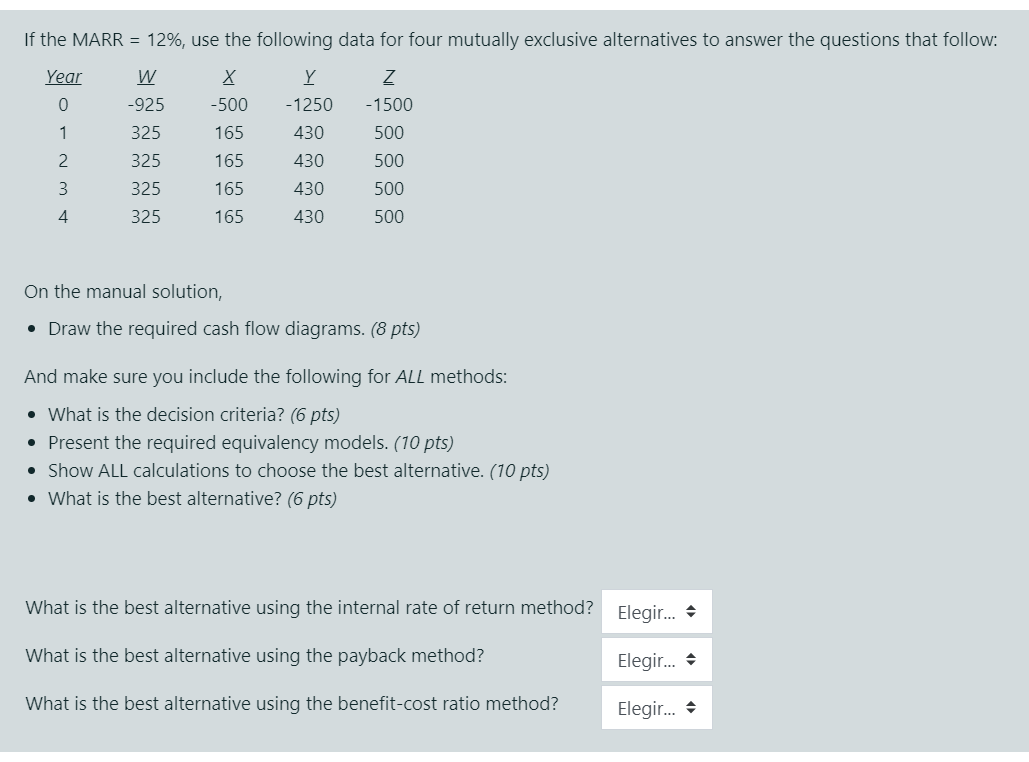The image size is (1029, 762).
Task: Click the 430 value for year 1
Action: [x=308, y=132]
